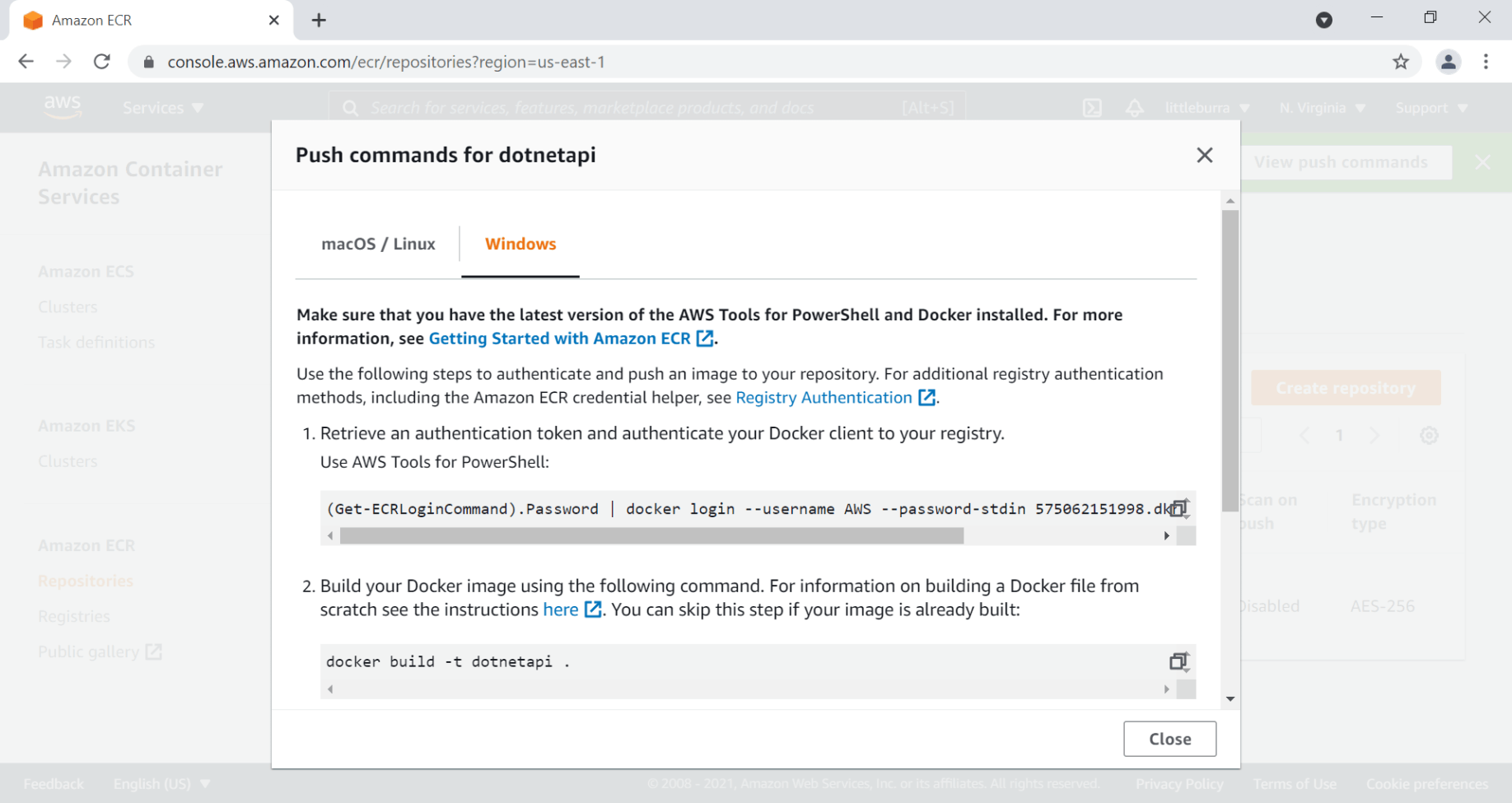Screen dimensions: 1512x803
Task: Open a new browser tab
Action: 319,21
